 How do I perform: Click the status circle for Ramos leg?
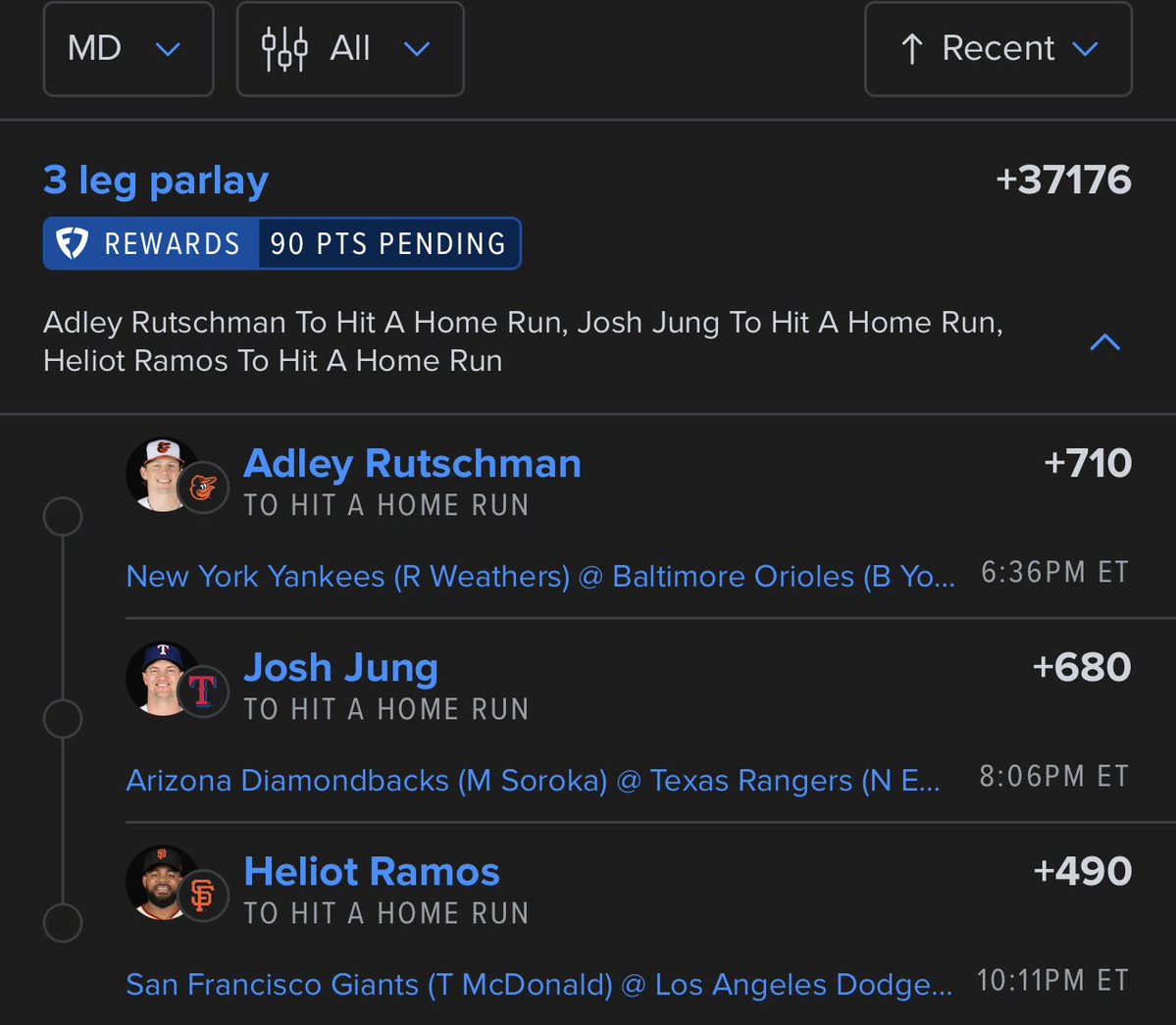pyautogui.click(x=63, y=923)
